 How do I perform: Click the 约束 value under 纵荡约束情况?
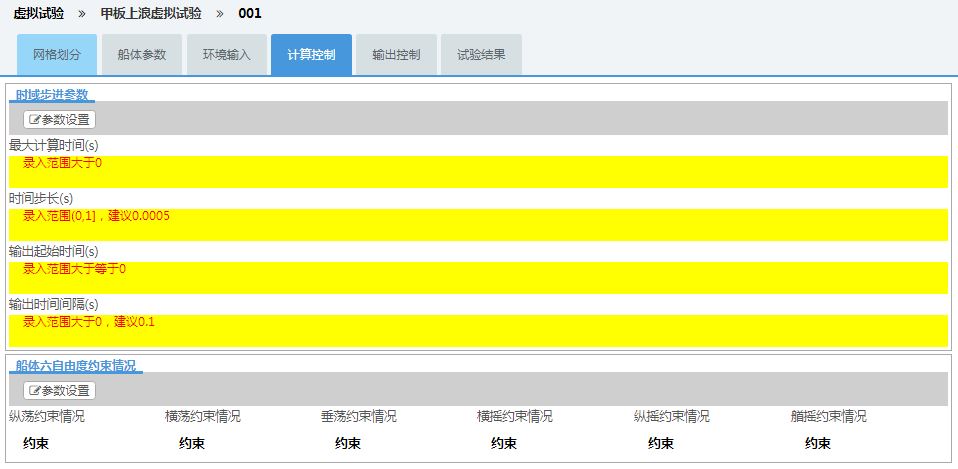click(36, 443)
